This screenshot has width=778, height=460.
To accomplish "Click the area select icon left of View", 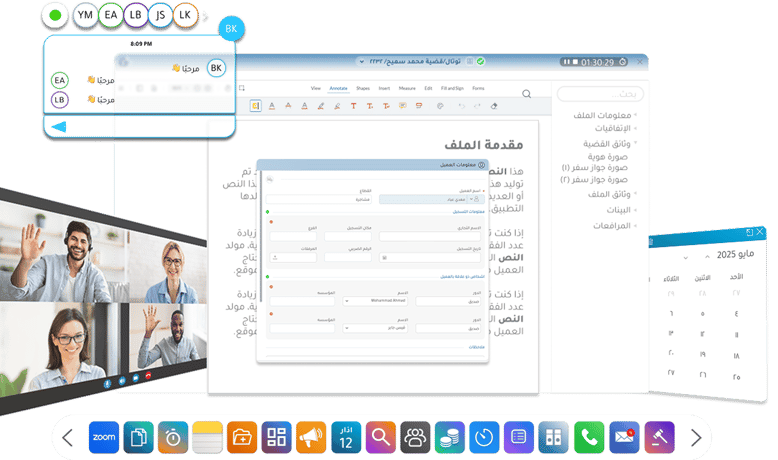I will [x=242, y=88].
